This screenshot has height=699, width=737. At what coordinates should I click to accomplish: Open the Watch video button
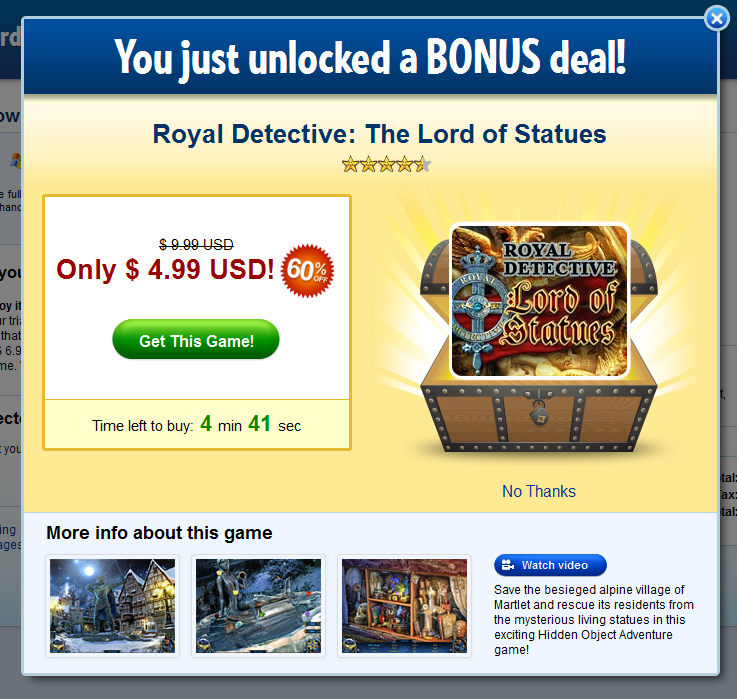pos(550,565)
